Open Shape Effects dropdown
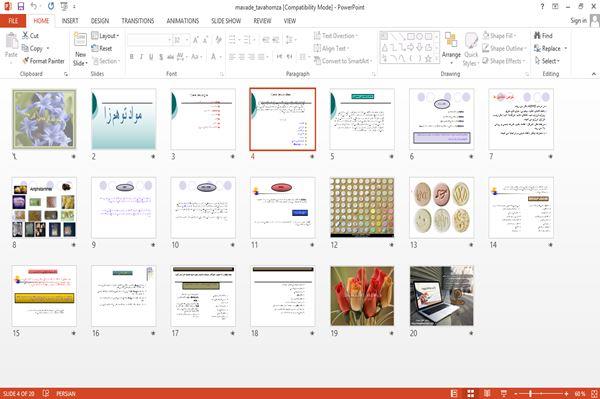Viewport: 600px width, 399px height. click(504, 61)
